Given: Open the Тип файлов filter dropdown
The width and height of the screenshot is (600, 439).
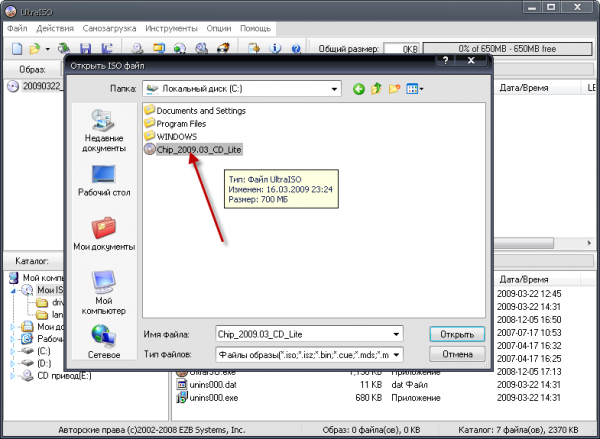Looking at the screenshot, I should click(x=396, y=354).
